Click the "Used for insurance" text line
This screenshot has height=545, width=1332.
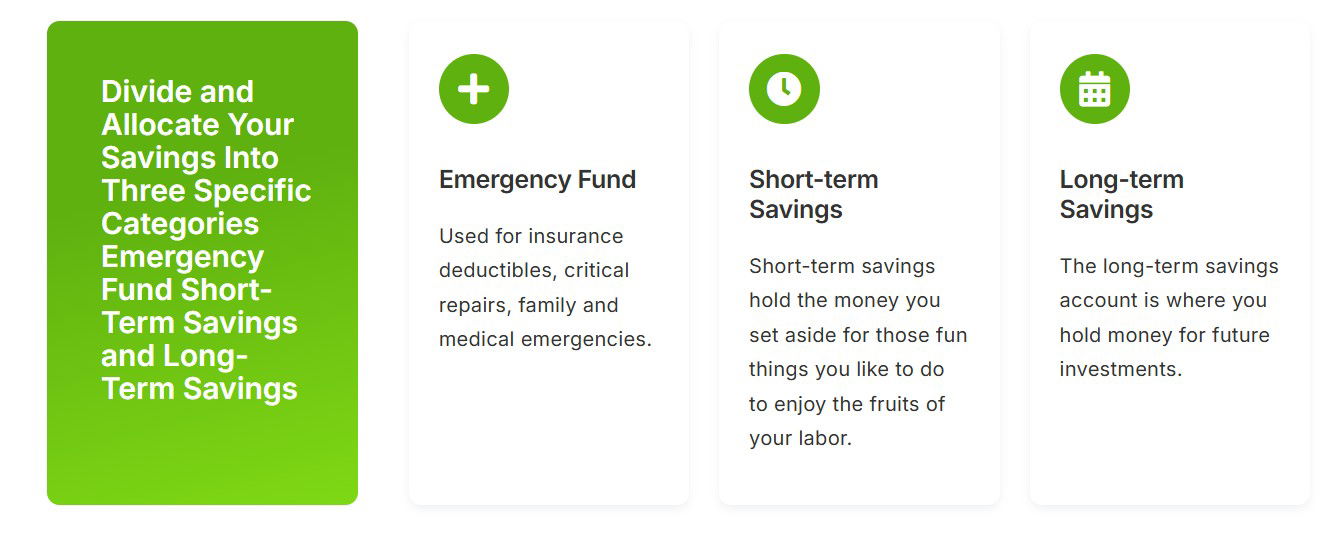coord(530,236)
